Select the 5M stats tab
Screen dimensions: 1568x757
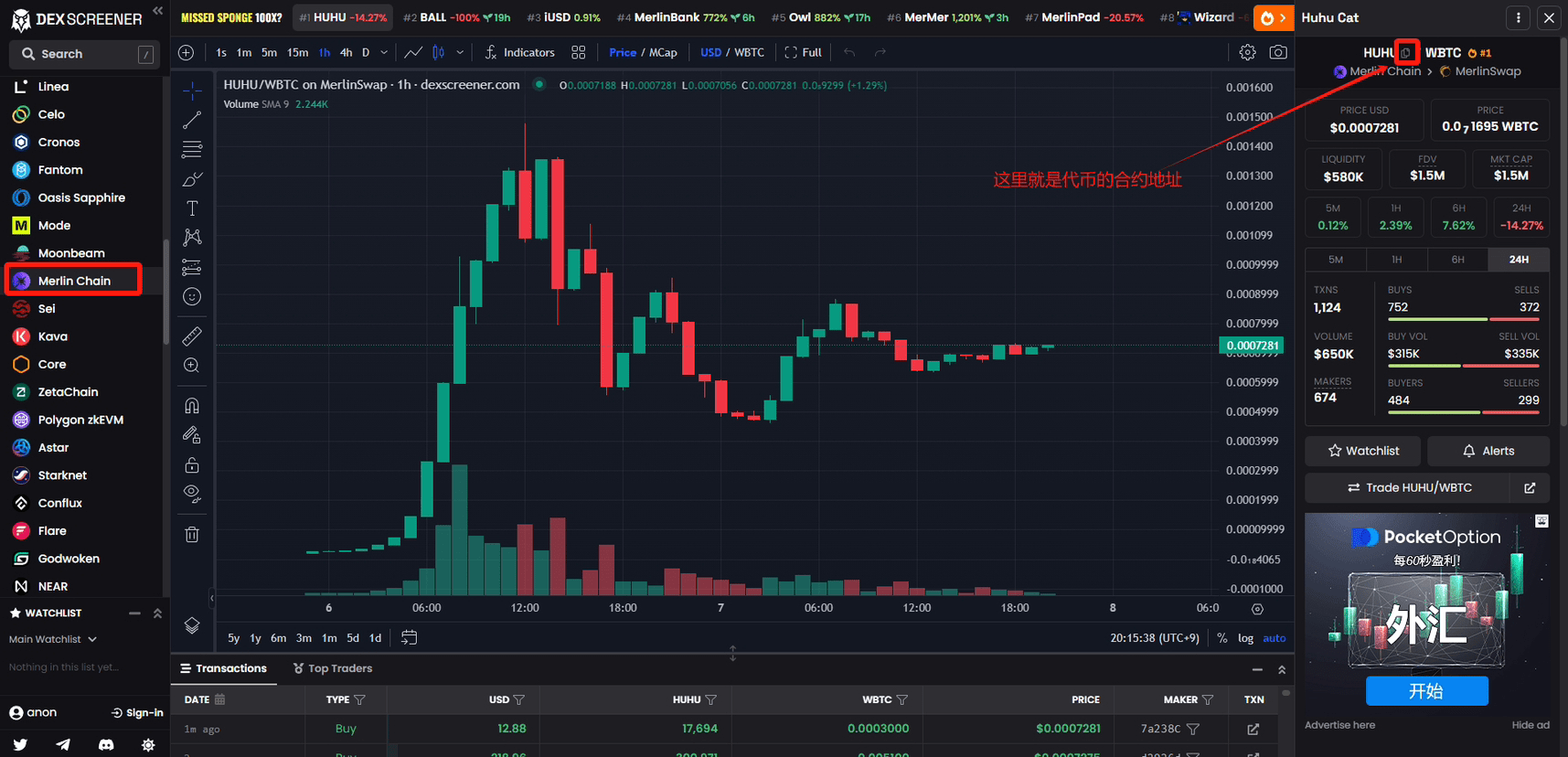point(1336,260)
